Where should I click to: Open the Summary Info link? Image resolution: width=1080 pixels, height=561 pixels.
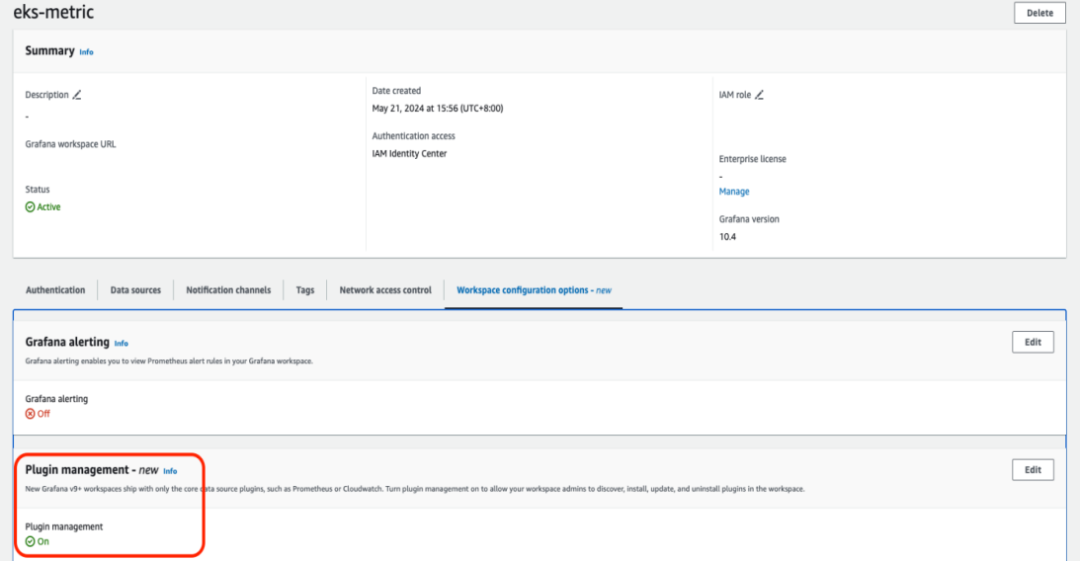click(86, 52)
